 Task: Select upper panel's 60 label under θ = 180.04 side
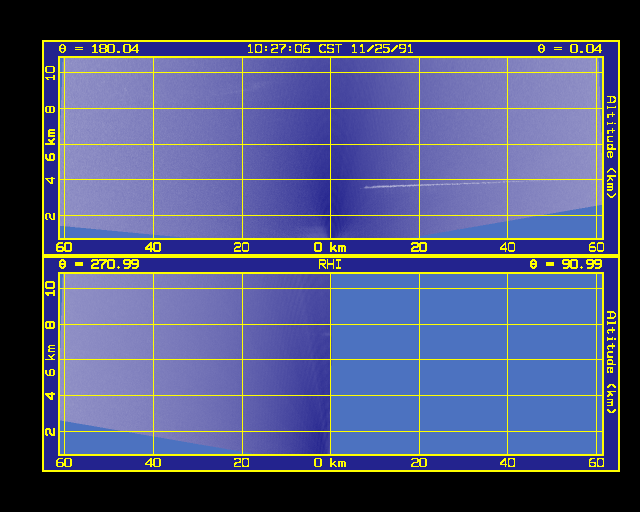tap(64, 247)
